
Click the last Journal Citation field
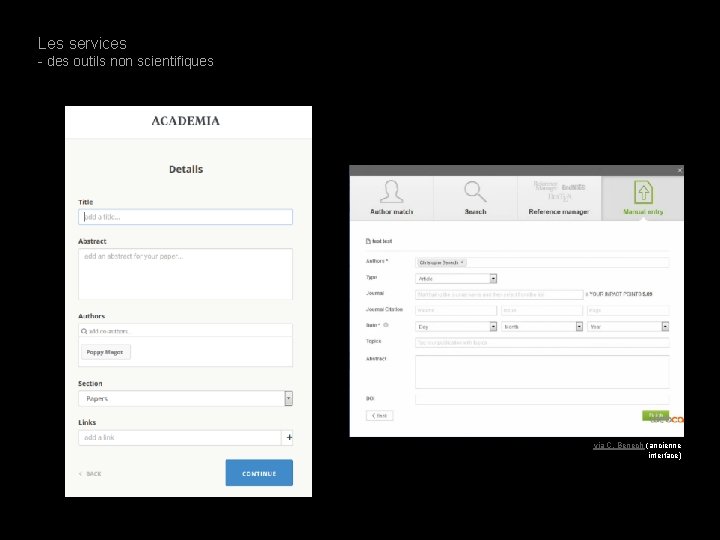628,310
